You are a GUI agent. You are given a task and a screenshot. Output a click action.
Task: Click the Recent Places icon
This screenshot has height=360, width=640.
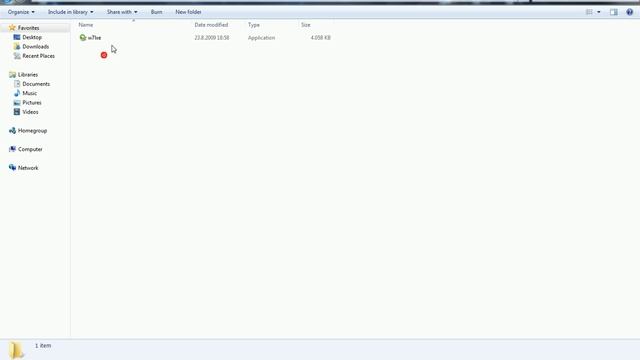(x=17, y=56)
